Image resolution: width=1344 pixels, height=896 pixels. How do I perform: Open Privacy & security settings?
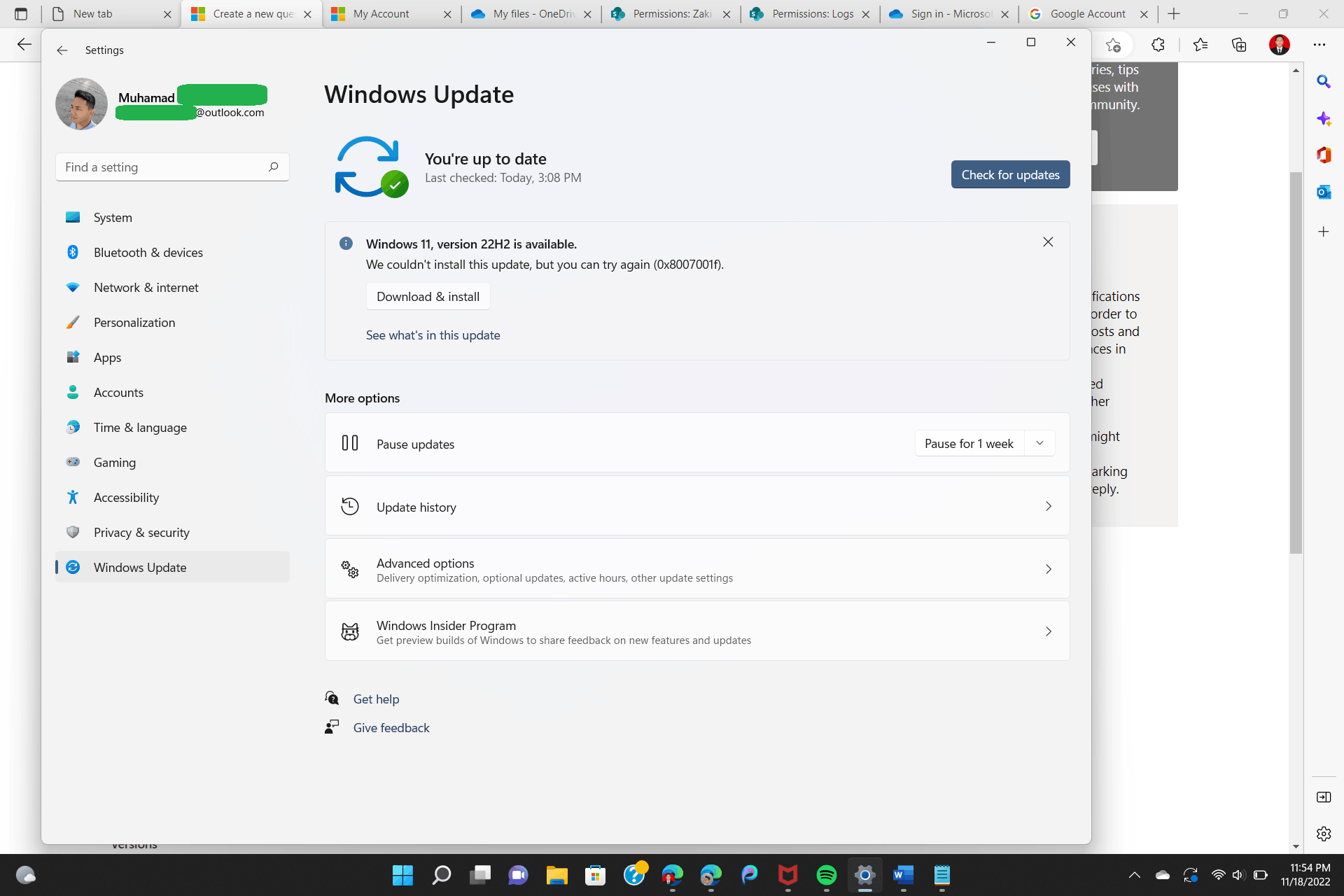(x=172, y=532)
